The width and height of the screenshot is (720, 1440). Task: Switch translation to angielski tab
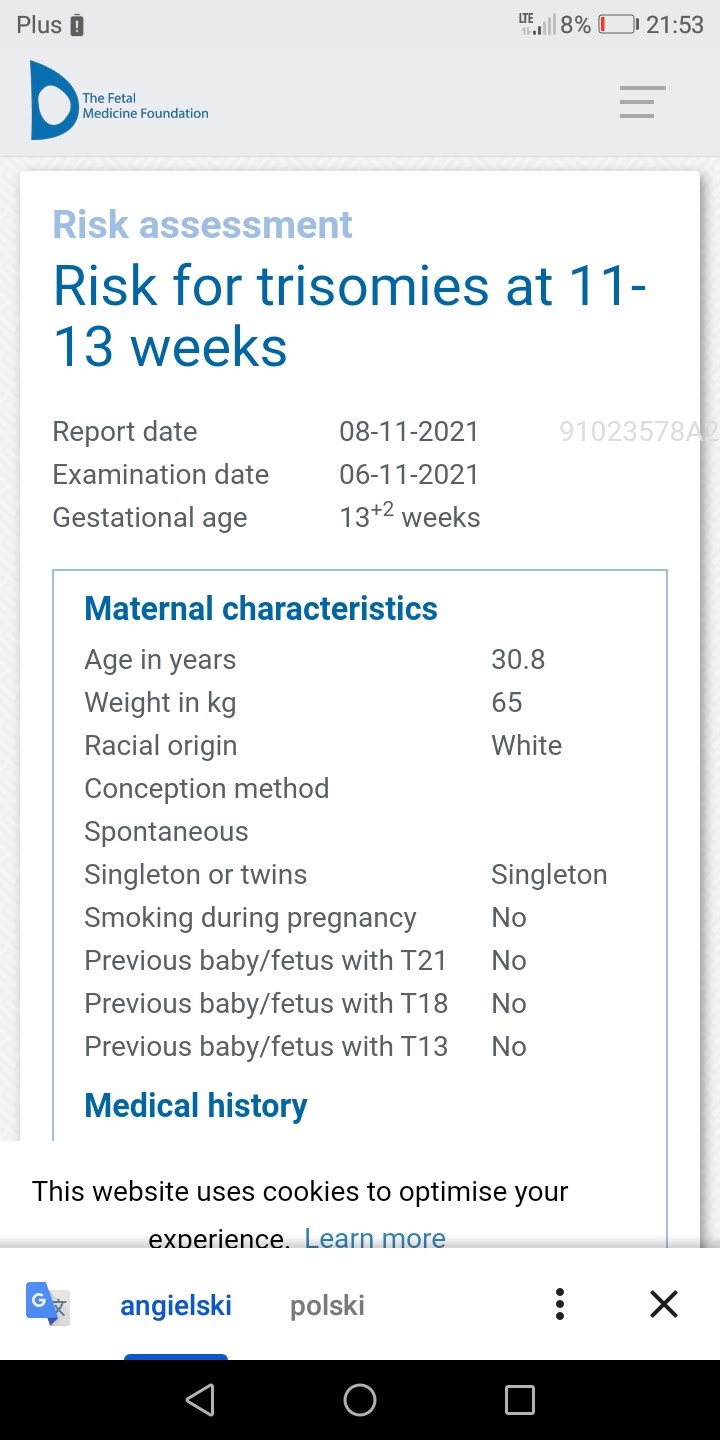click(x=176, y=1306)
